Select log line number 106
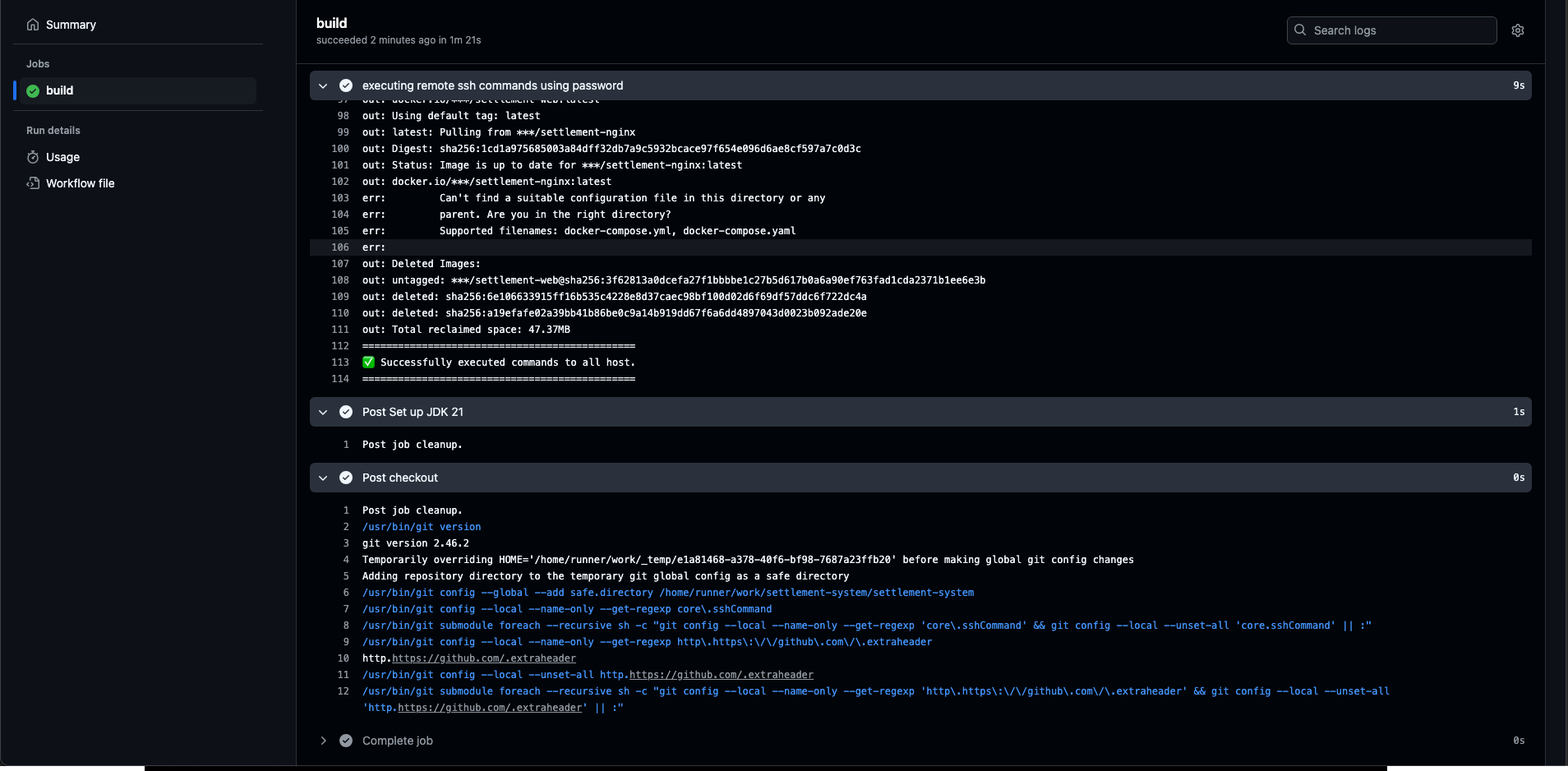 click(340, 247)
